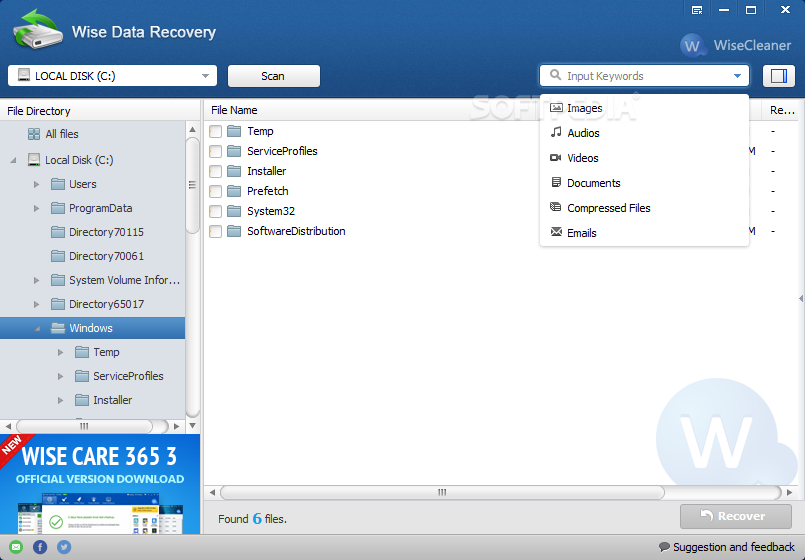The image size is (805, 560).
Task: Open the WiseCleaner logo link
Action: [736, 45]
